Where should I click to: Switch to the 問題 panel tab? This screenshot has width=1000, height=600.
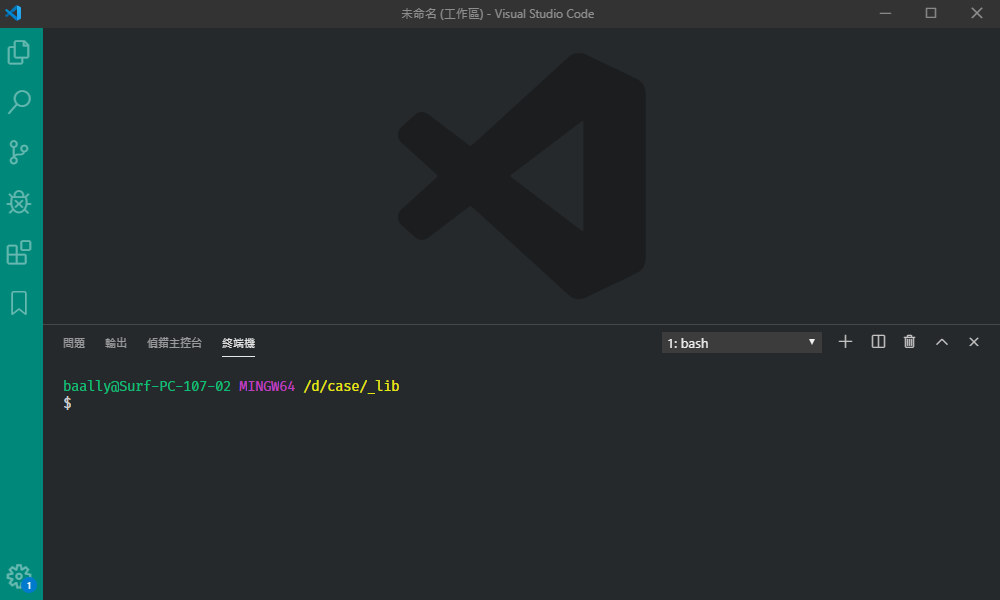point(73,342)
